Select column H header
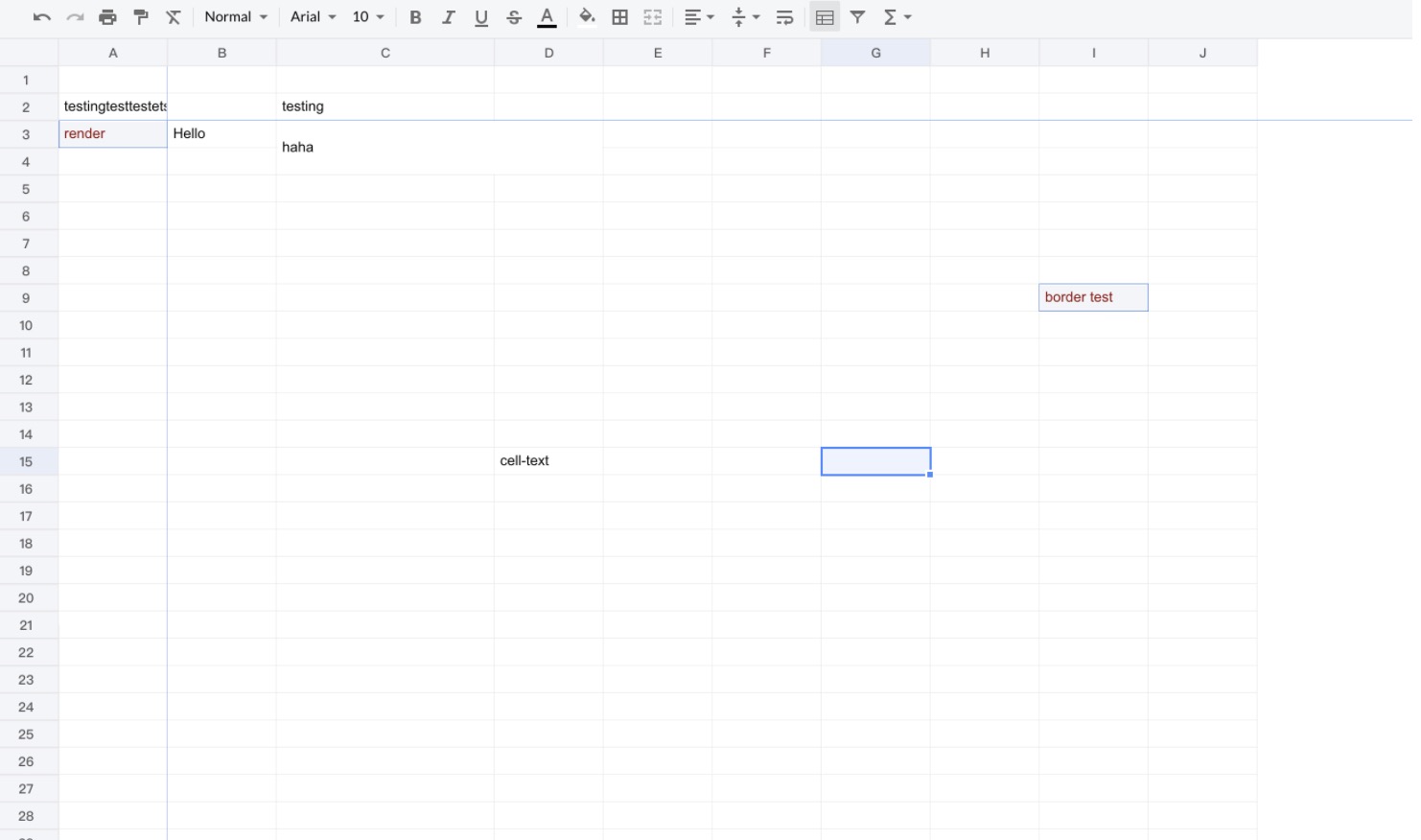Screen dimensions: 1421x840 985,53
